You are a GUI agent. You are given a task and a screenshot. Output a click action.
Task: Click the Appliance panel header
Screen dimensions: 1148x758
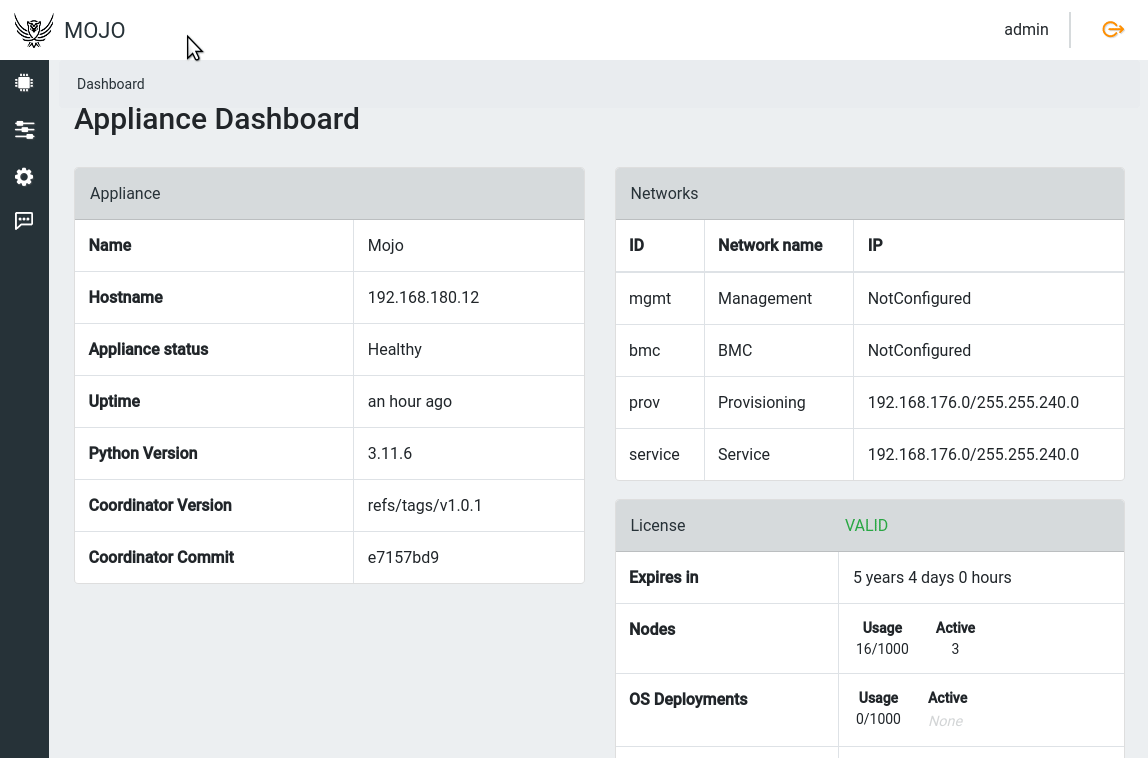[x=329, y=194]
